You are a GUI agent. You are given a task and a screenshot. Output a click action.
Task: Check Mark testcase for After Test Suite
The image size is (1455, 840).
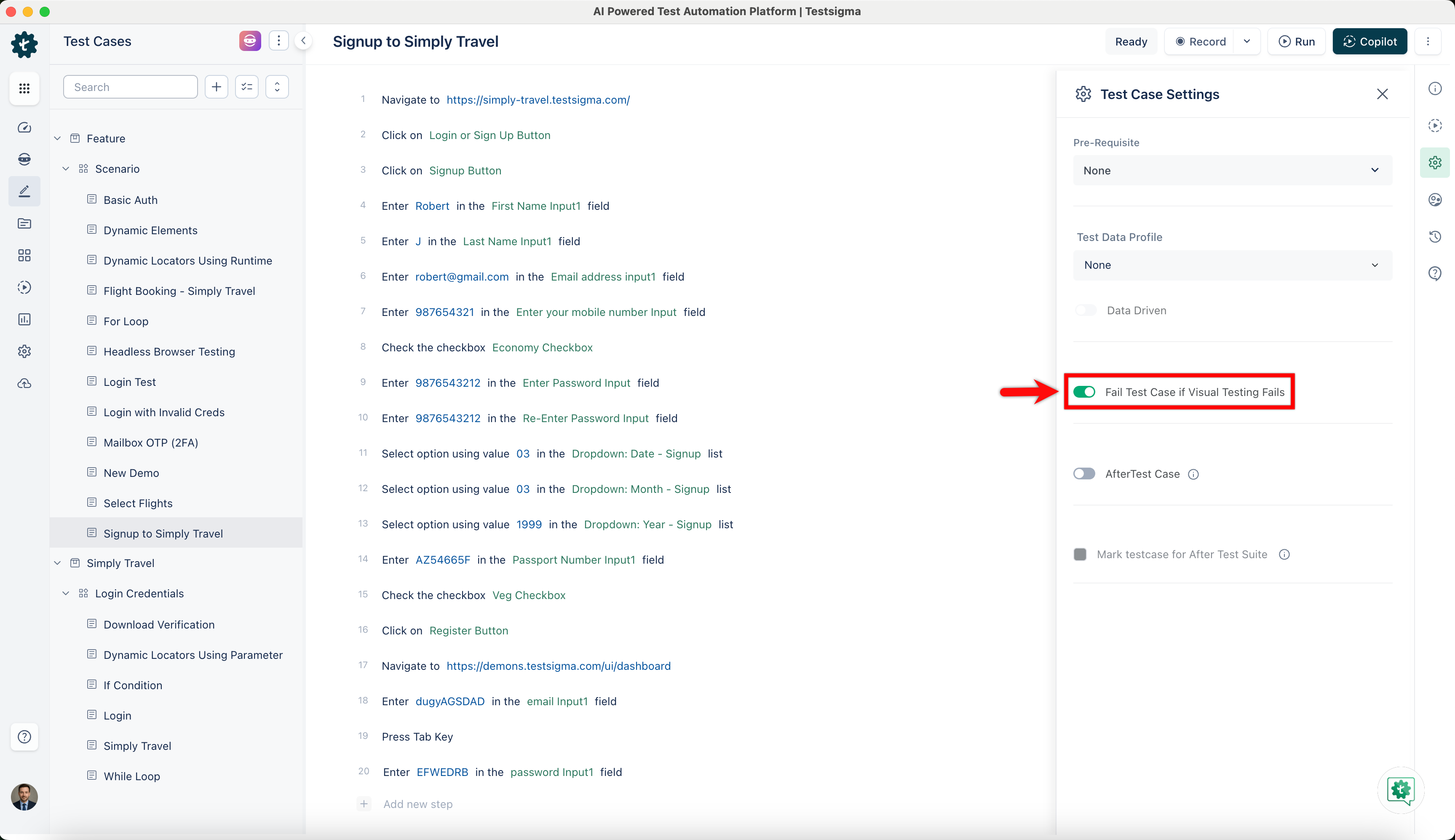click(1080, 554)
